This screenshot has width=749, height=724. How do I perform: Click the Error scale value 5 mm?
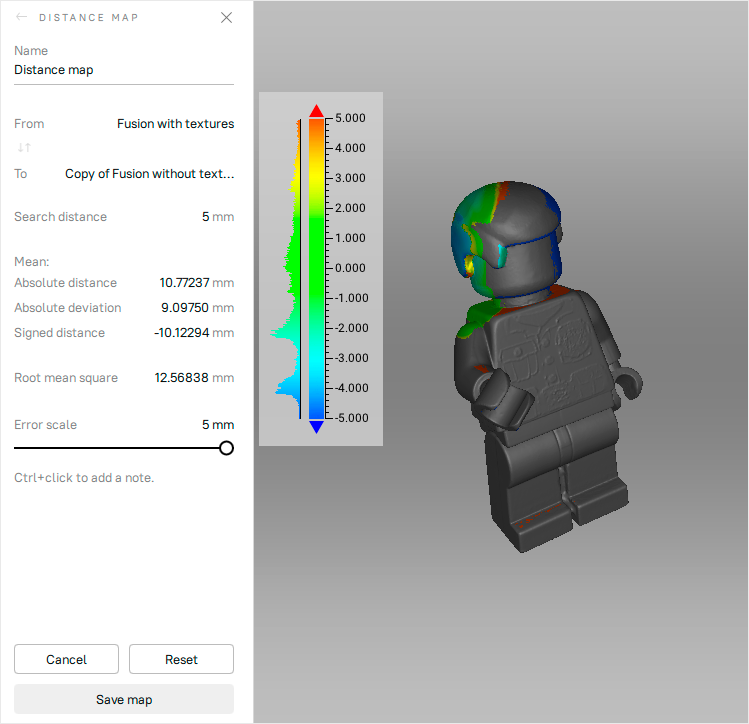(x=218, y=425)
